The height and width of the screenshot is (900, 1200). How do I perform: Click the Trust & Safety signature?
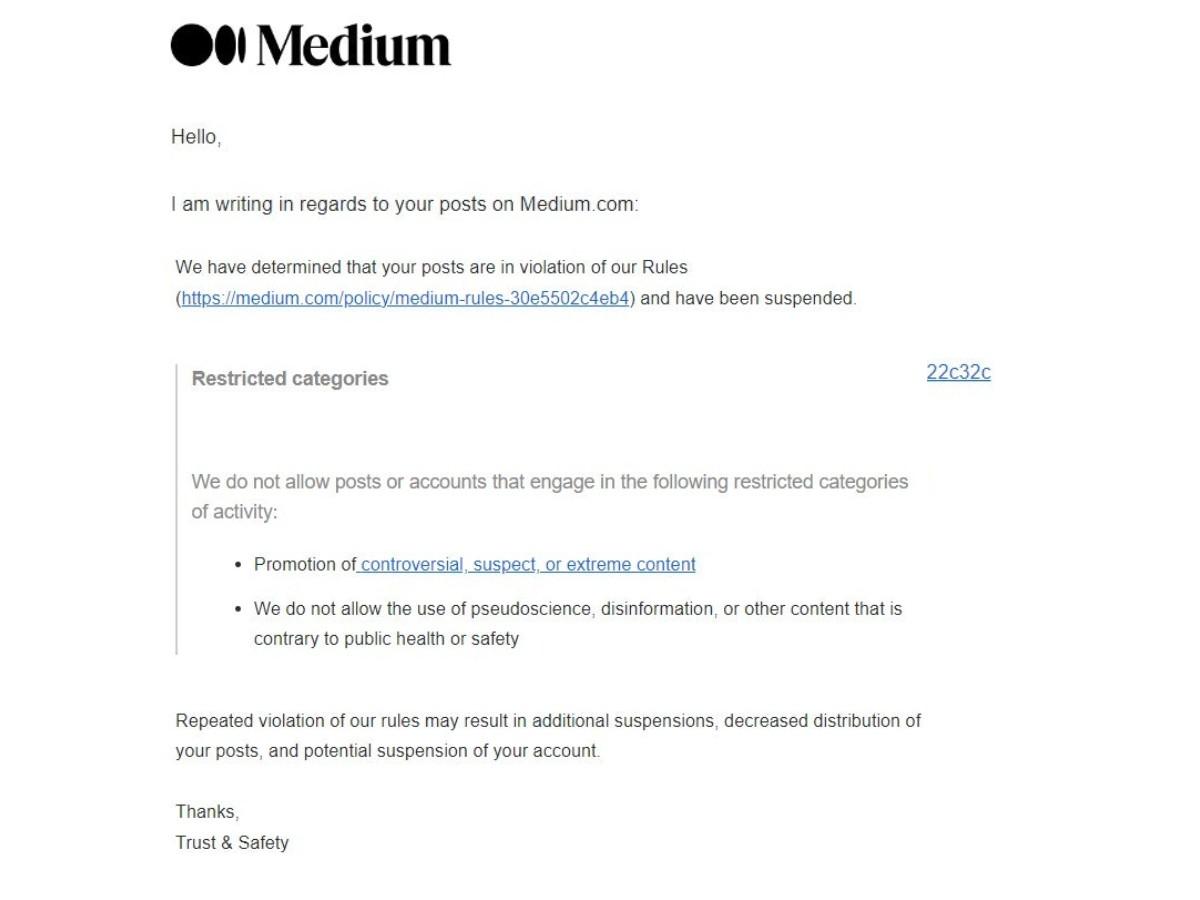point(232,842)
